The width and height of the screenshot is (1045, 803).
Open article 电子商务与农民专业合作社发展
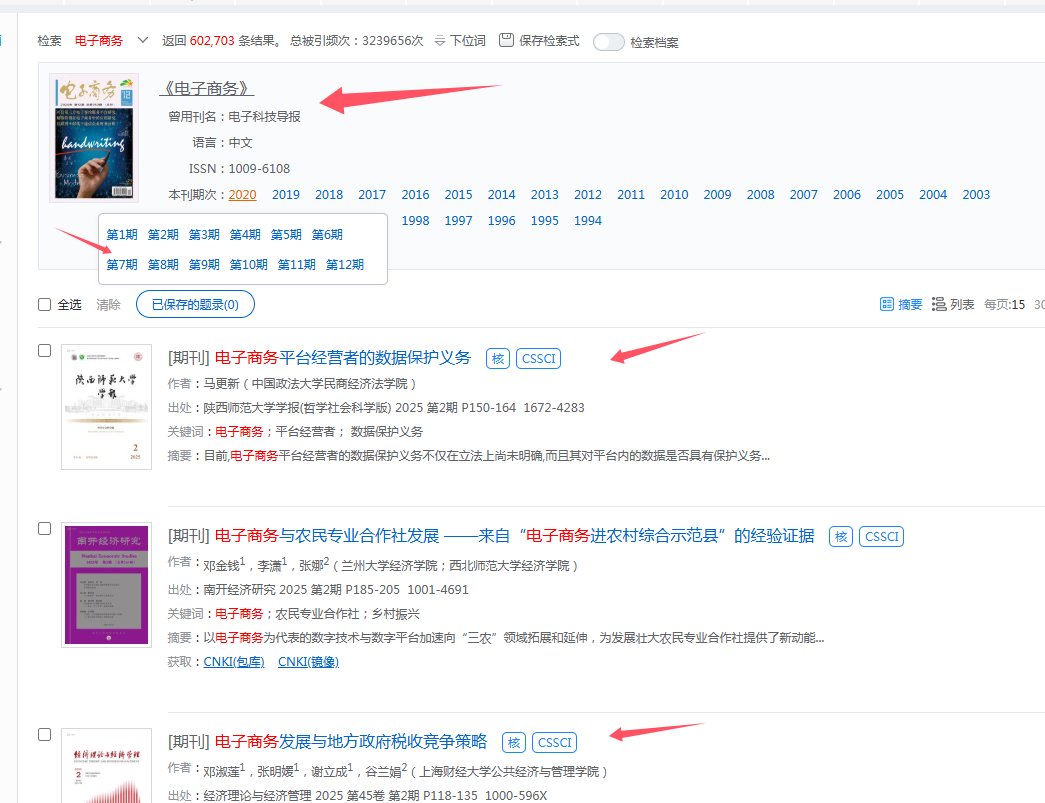coord(515,536)
